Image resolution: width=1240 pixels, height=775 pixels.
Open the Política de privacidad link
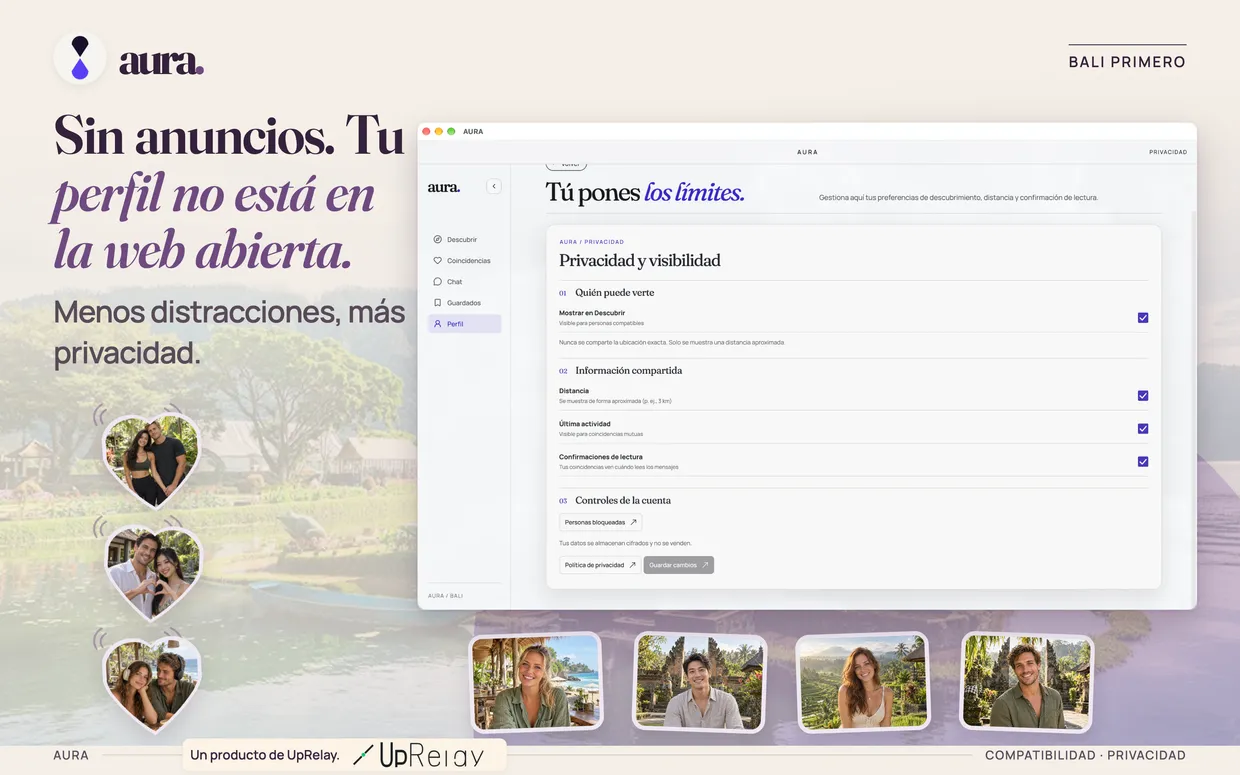(600, 565)
